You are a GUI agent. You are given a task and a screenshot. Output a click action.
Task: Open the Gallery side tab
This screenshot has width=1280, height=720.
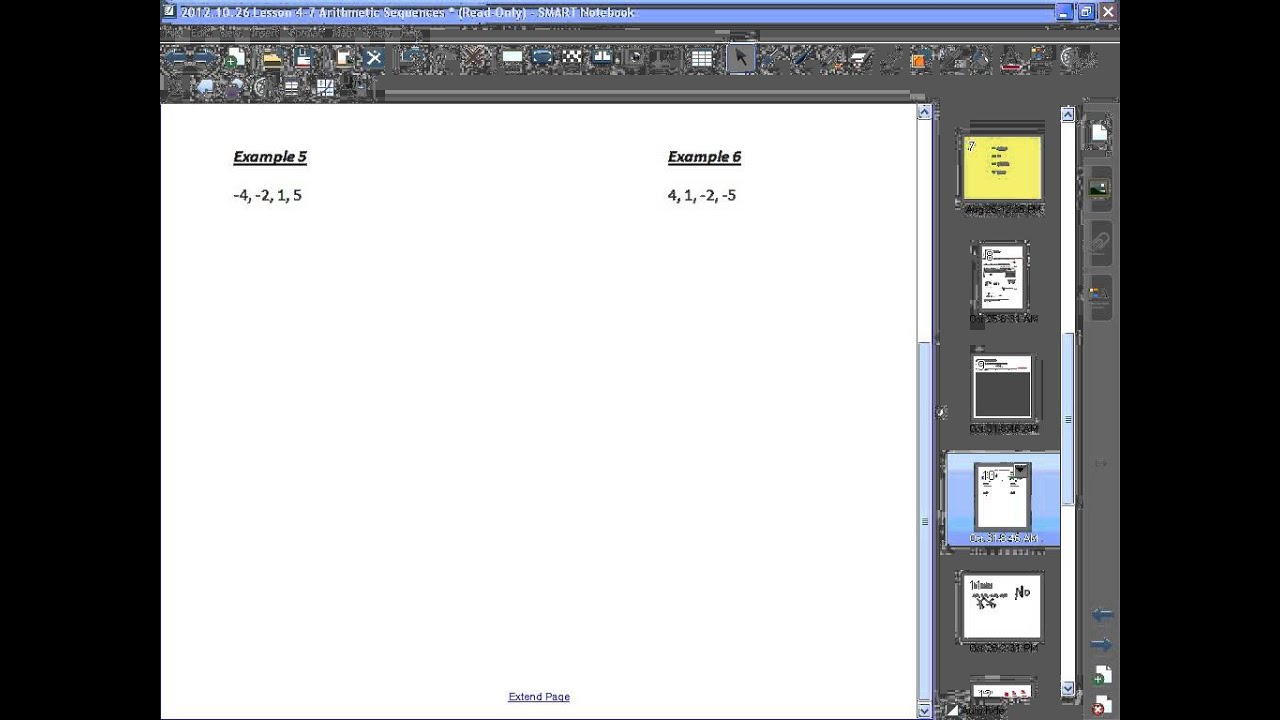(x=1098, y=188)
